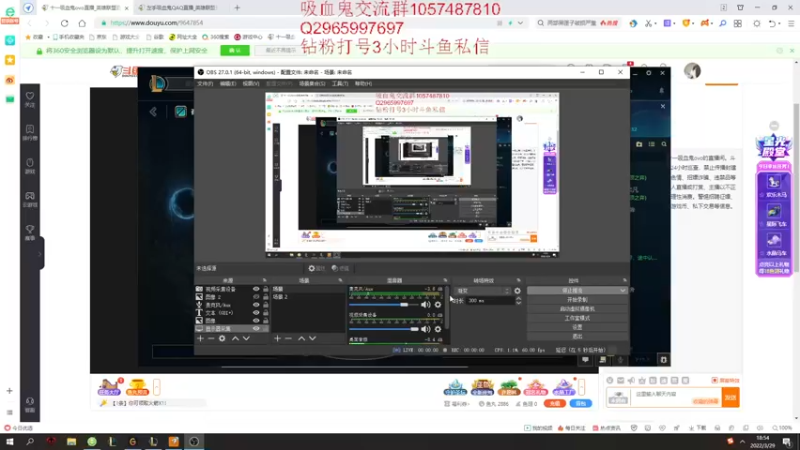The width and height of the screenshot is (800, 450).
Task: Open the Windows Start menu
Action: click(9, 441)
